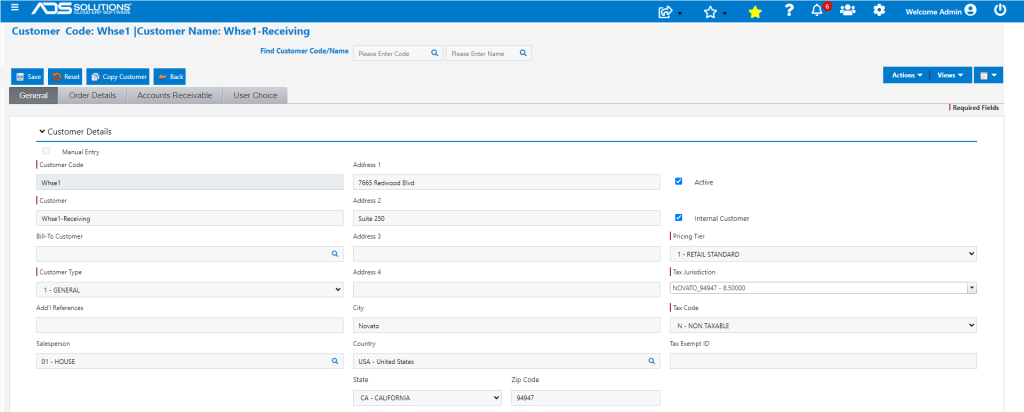1024x412 pixels.
Task: Click the Zip Code input field
Action: [x=585, y=398]
